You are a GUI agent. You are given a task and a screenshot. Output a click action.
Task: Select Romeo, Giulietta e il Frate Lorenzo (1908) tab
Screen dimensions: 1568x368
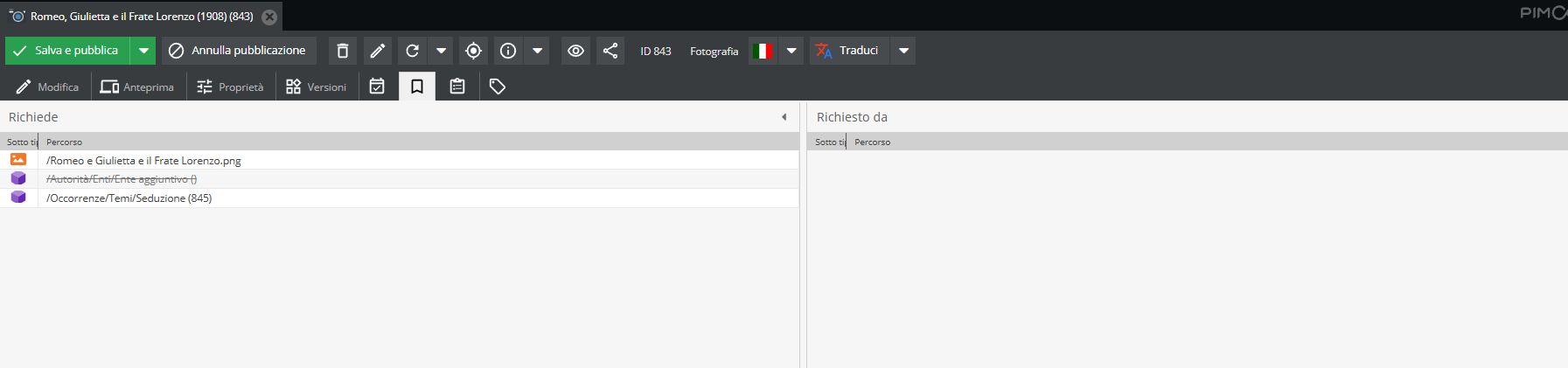tap(142, 17)
